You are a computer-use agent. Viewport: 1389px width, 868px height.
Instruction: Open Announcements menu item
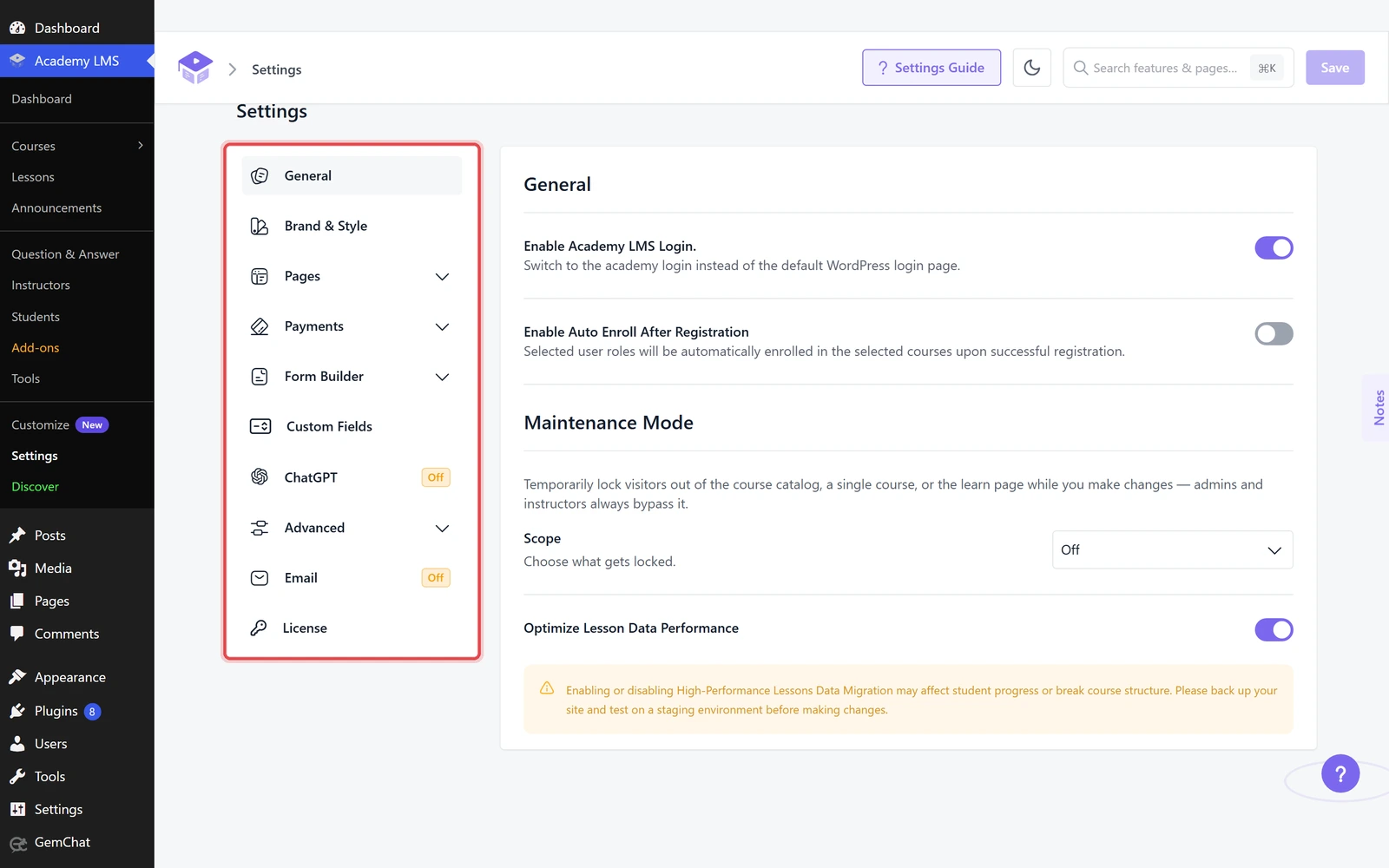pos(56,208)
